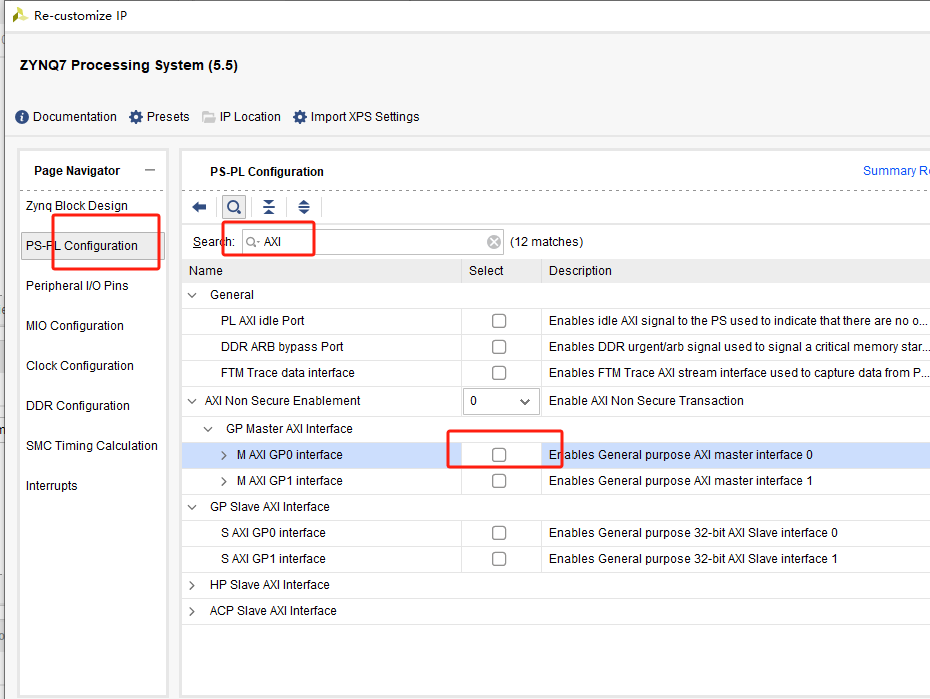Check M AXI GP0 interface checkbox
The image size is (930, 699).
click(x=499, y=455)
